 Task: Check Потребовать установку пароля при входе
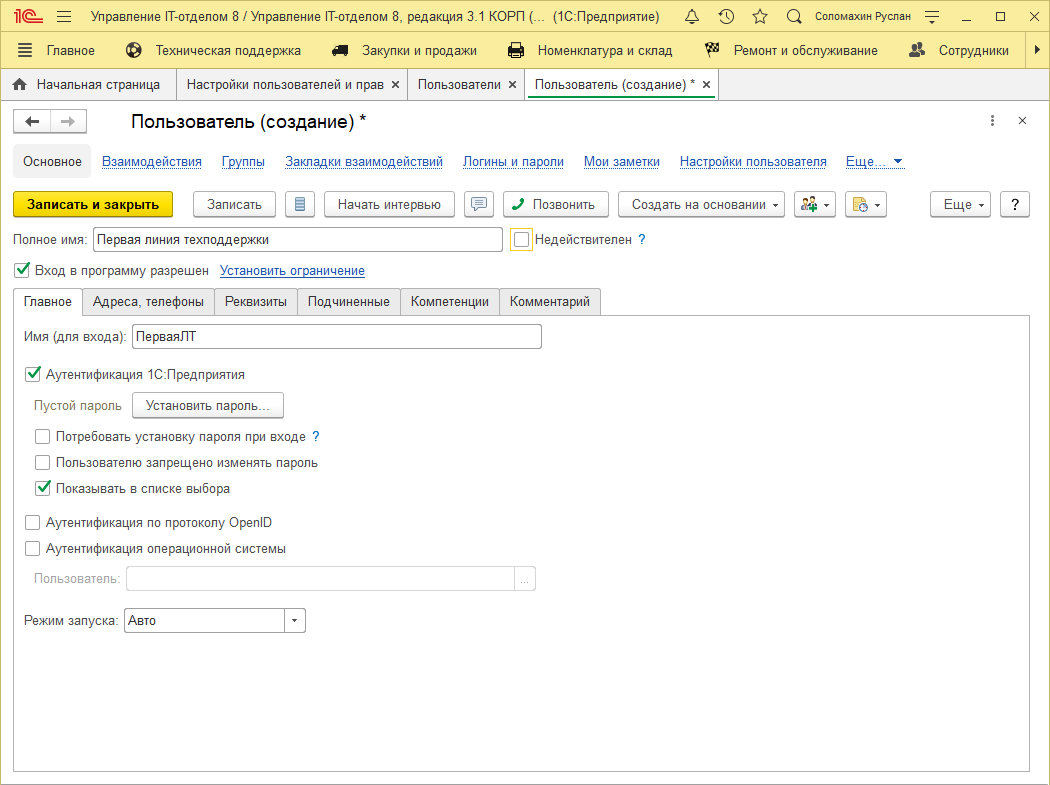pyautogui.click(x=42, y=436)
